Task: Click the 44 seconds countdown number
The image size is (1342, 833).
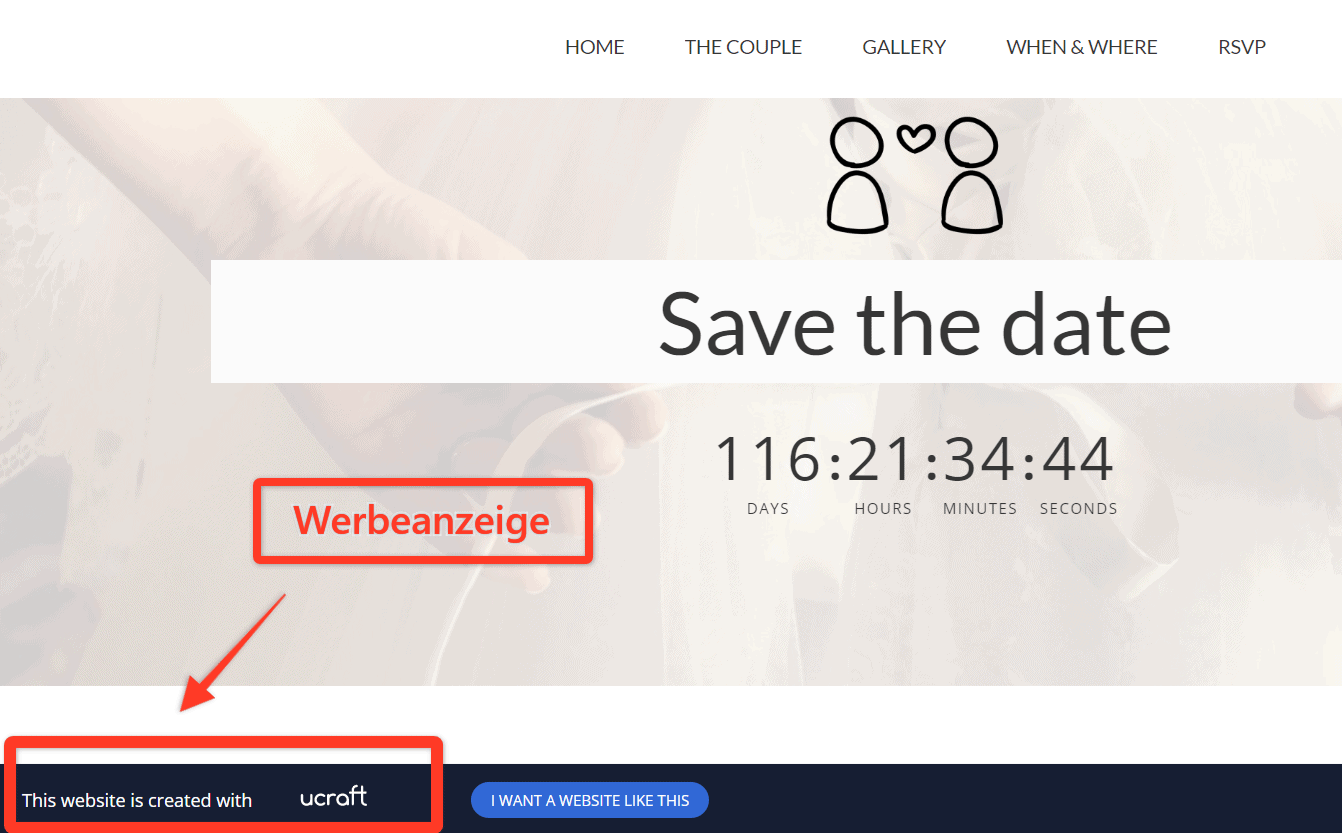Action: pos(1078,459)
